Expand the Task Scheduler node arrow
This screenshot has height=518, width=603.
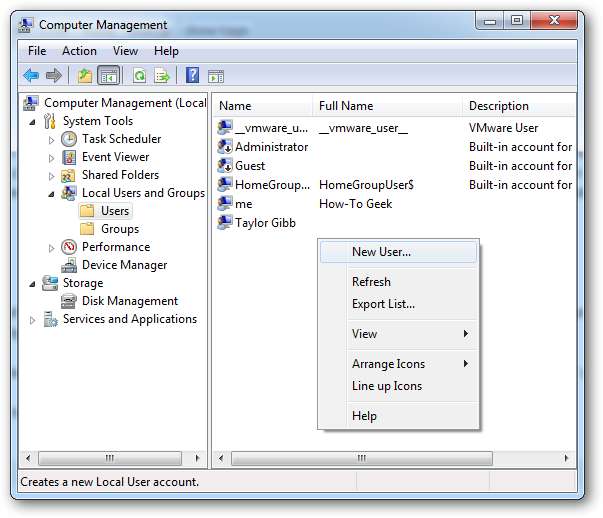tap(52, 140)
